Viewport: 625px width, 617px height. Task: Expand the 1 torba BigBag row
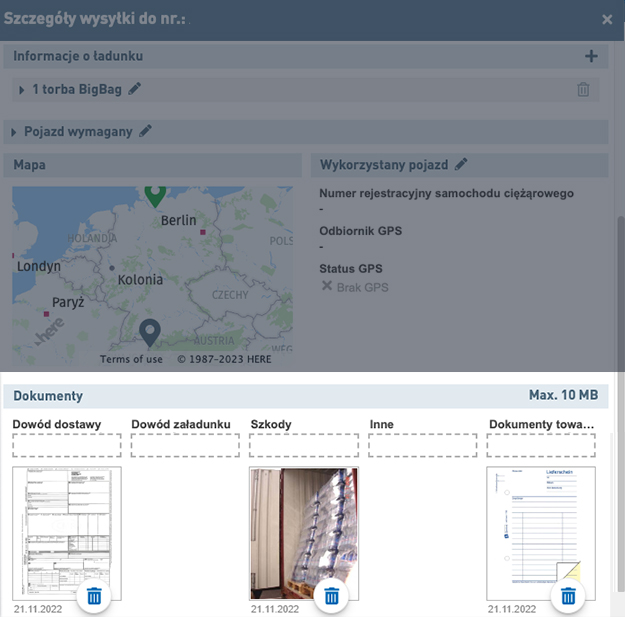[x=22, y=90]
